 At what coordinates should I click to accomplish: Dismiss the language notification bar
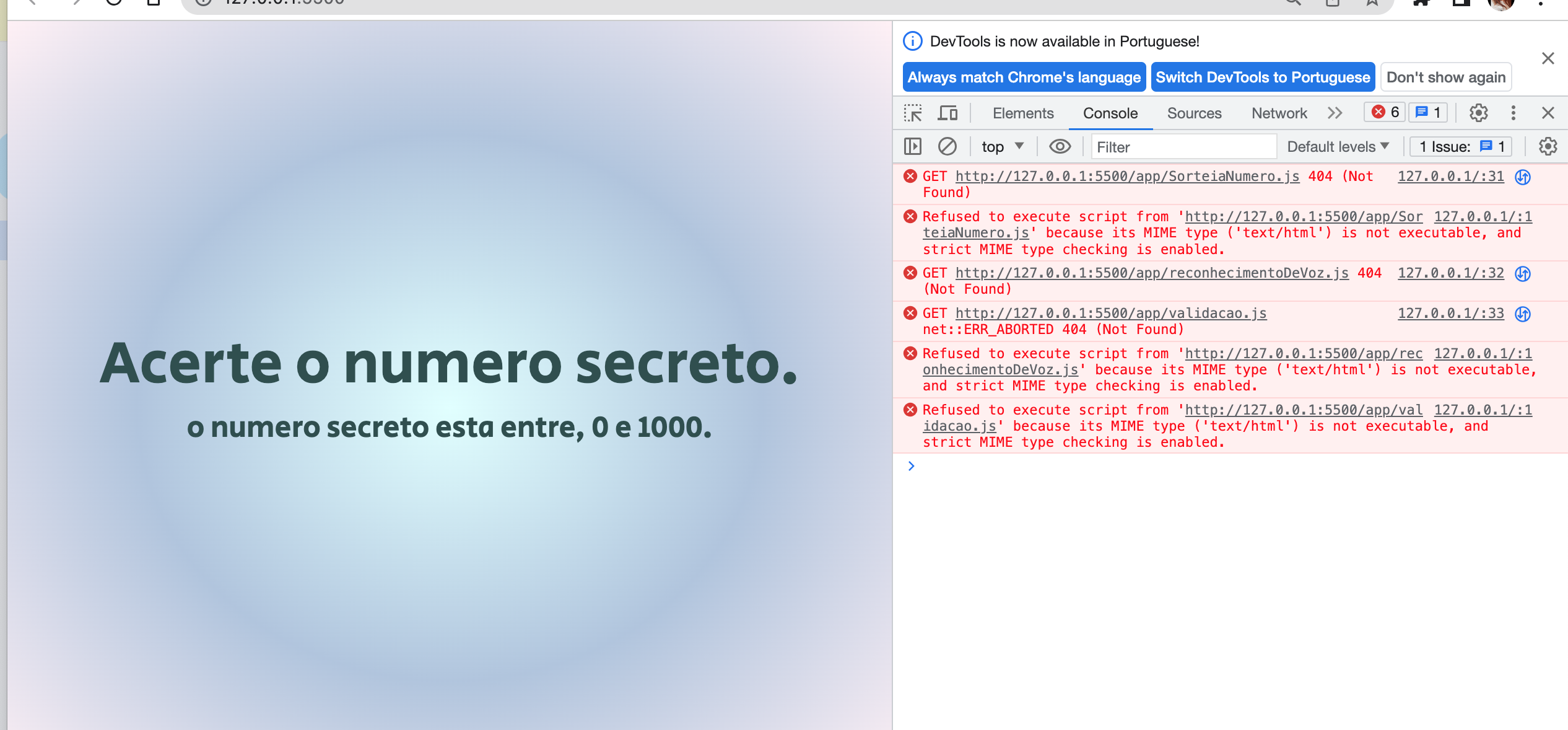tap(1548, 58)
